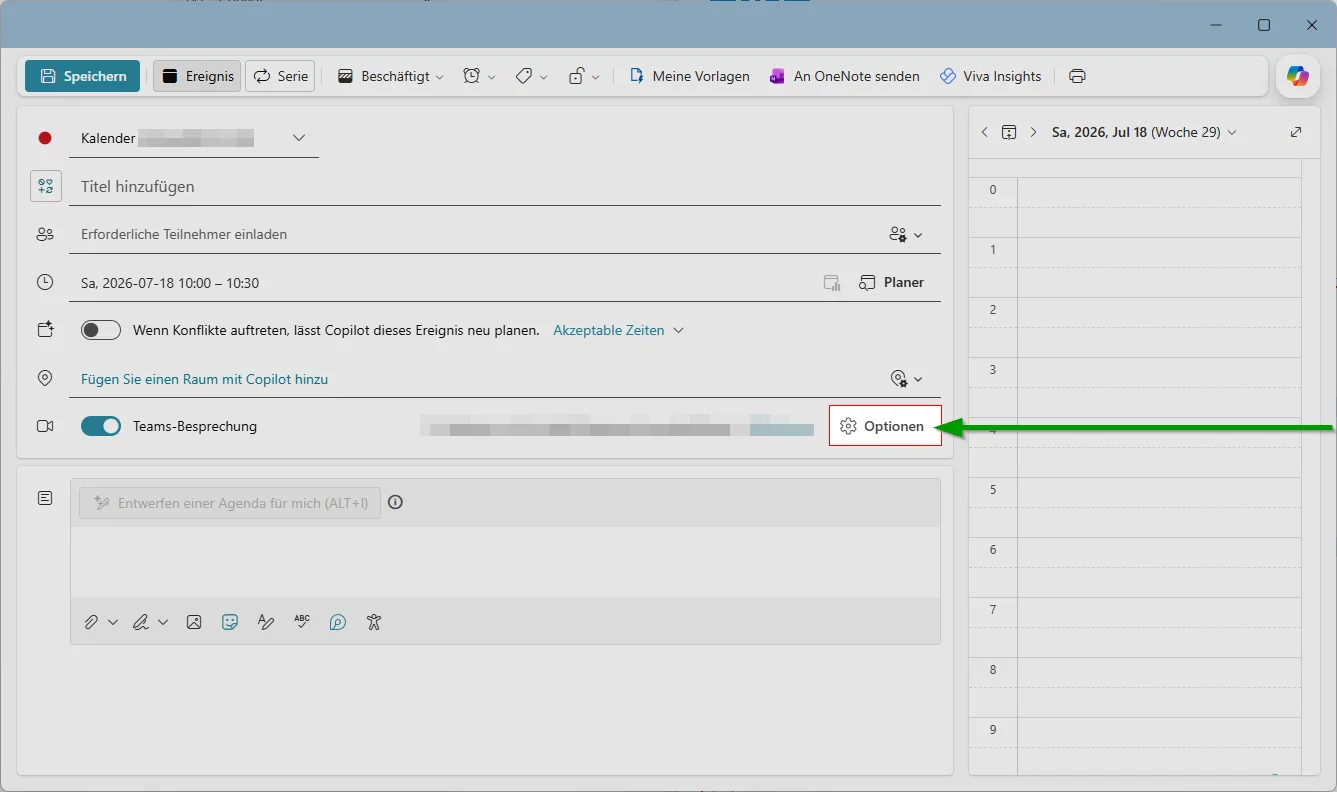This screenshot has width=1337, height=792.
Task: Expand the calendar pane with arrow icon
Action: coord(1296,132)
